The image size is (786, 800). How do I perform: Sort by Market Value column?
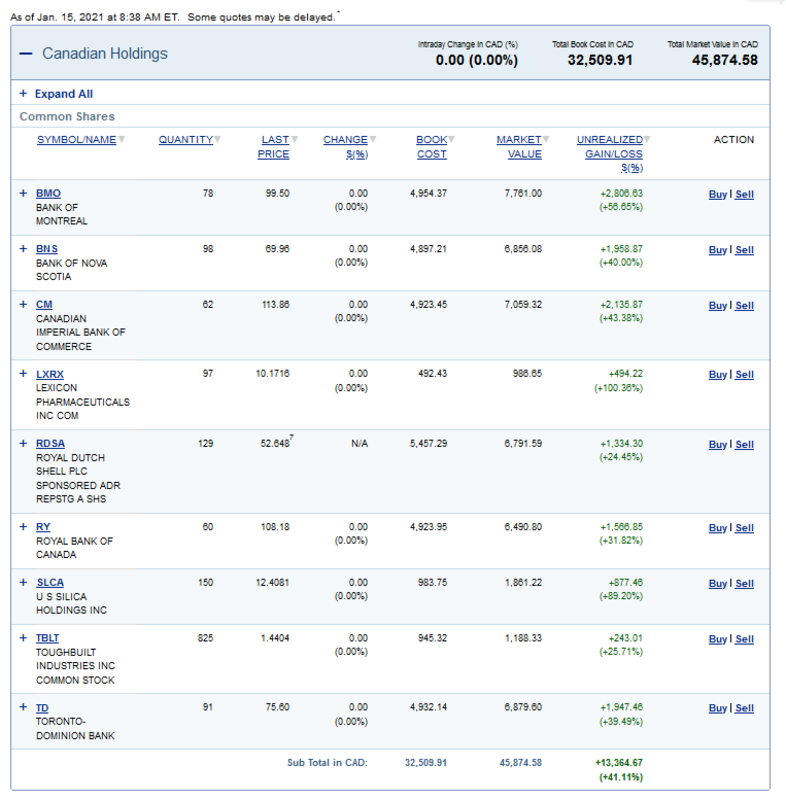519,147
